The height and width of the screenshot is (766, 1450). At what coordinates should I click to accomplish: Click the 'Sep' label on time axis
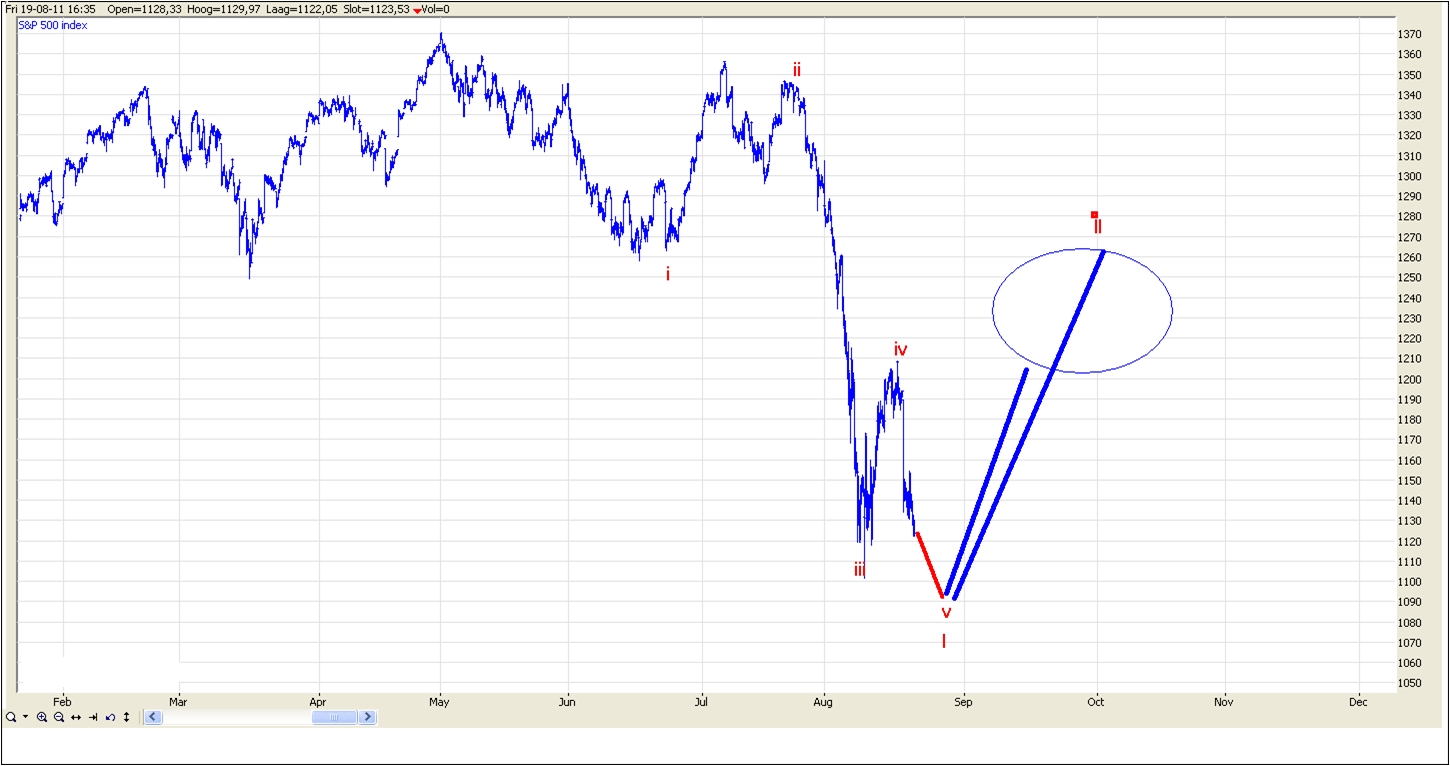coord(962,702)
